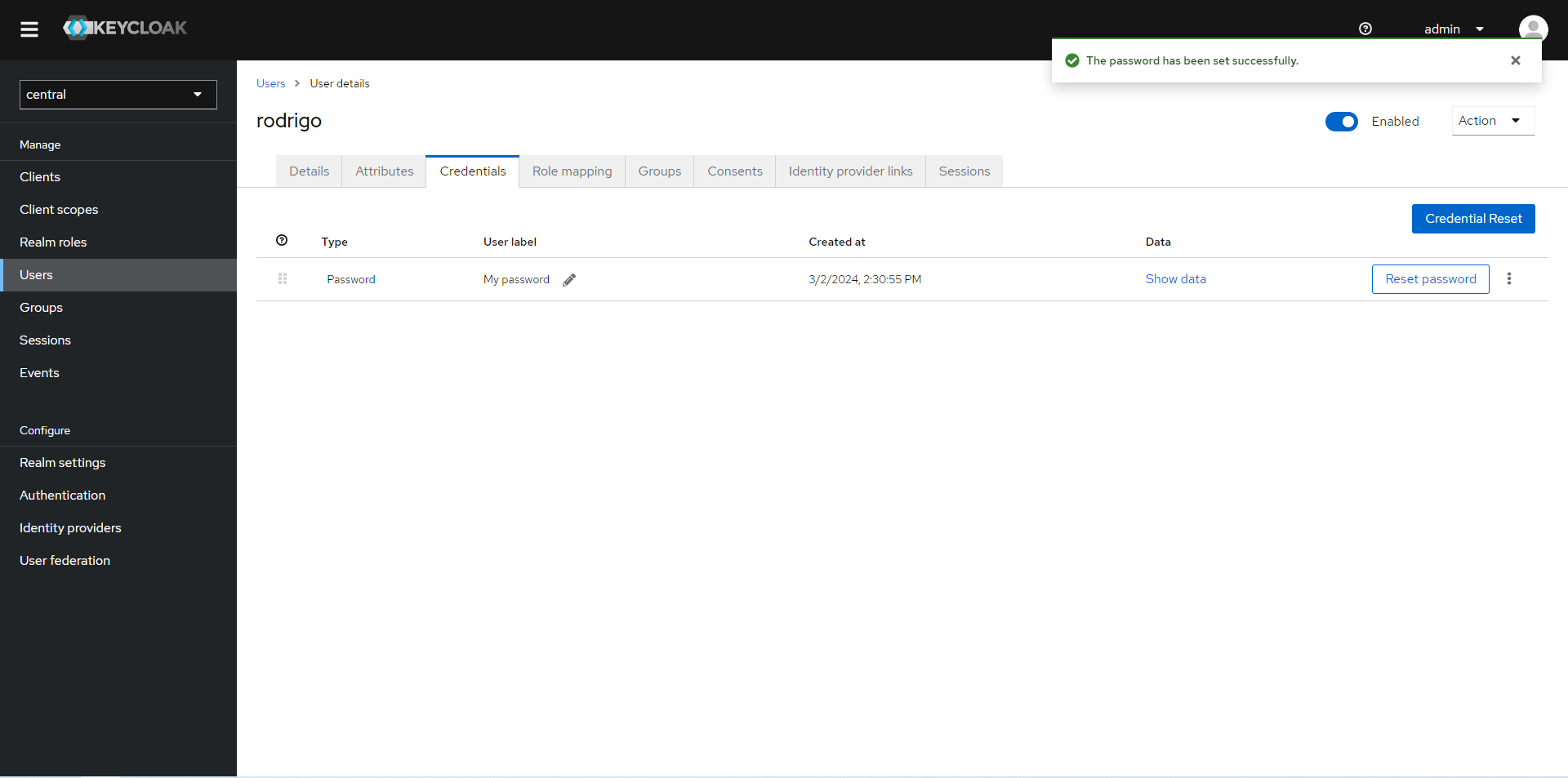Screen dimensions: 1568x778
Task: Click the Reset password button
Action: pos(1430,279)
